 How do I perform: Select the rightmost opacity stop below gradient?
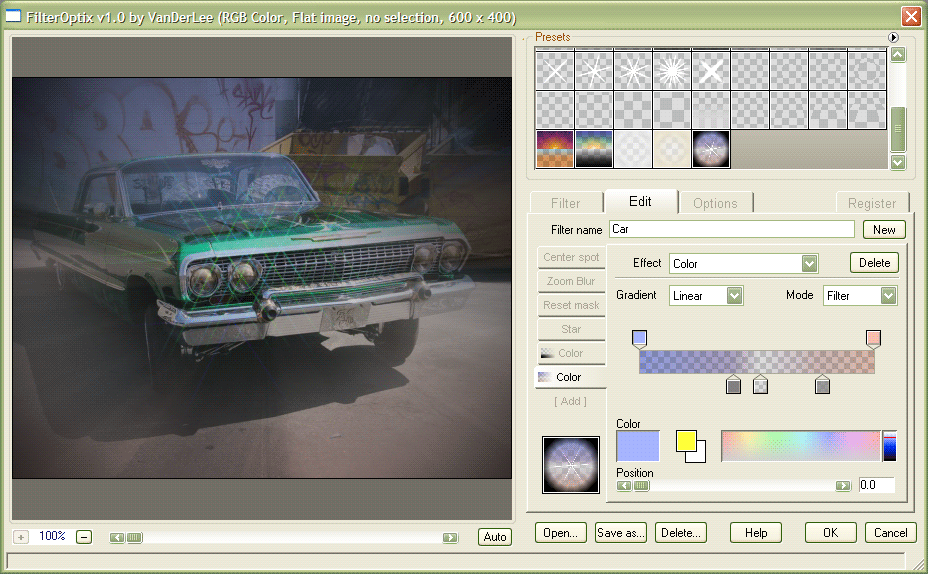(x=822, y=384)
